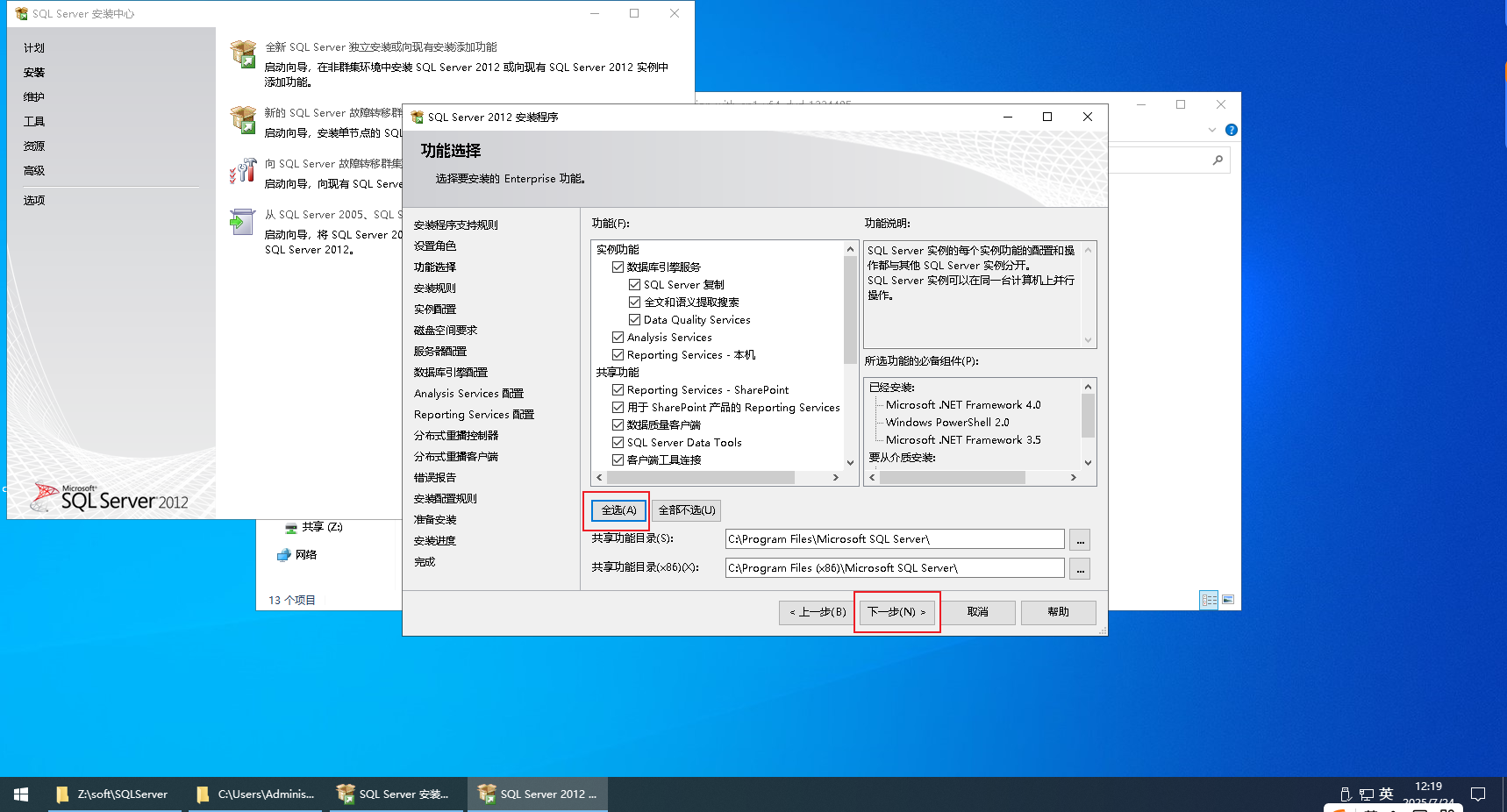Uncheck Reporting Services - SharePoint feature

[x=618, y=390]
